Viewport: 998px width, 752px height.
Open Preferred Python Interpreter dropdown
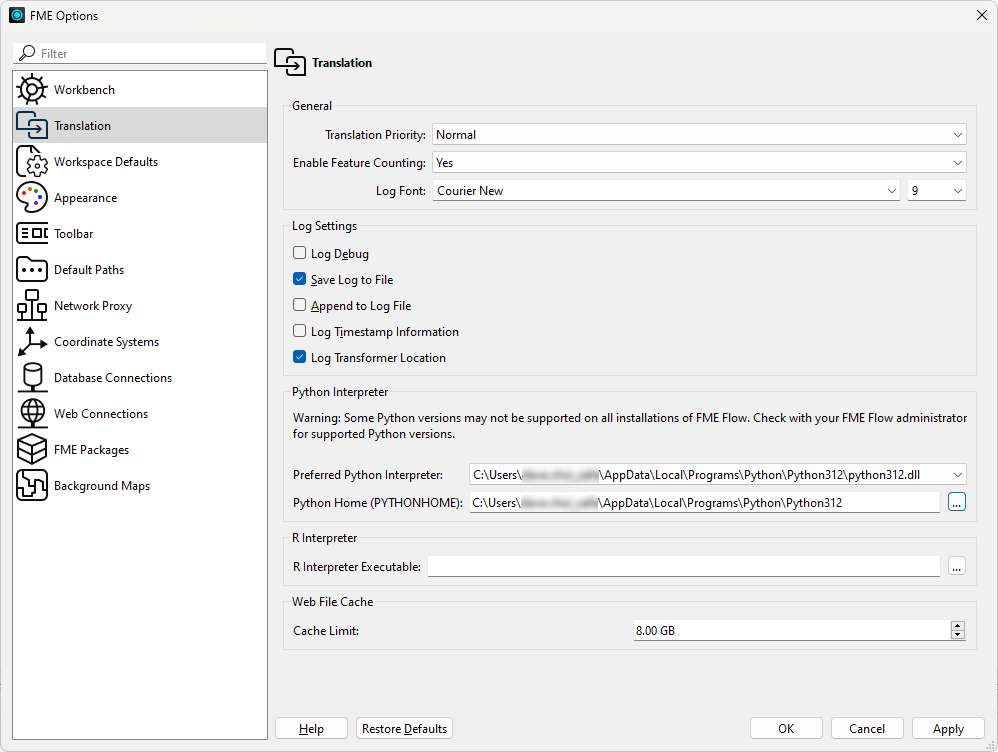coord(718,474)
